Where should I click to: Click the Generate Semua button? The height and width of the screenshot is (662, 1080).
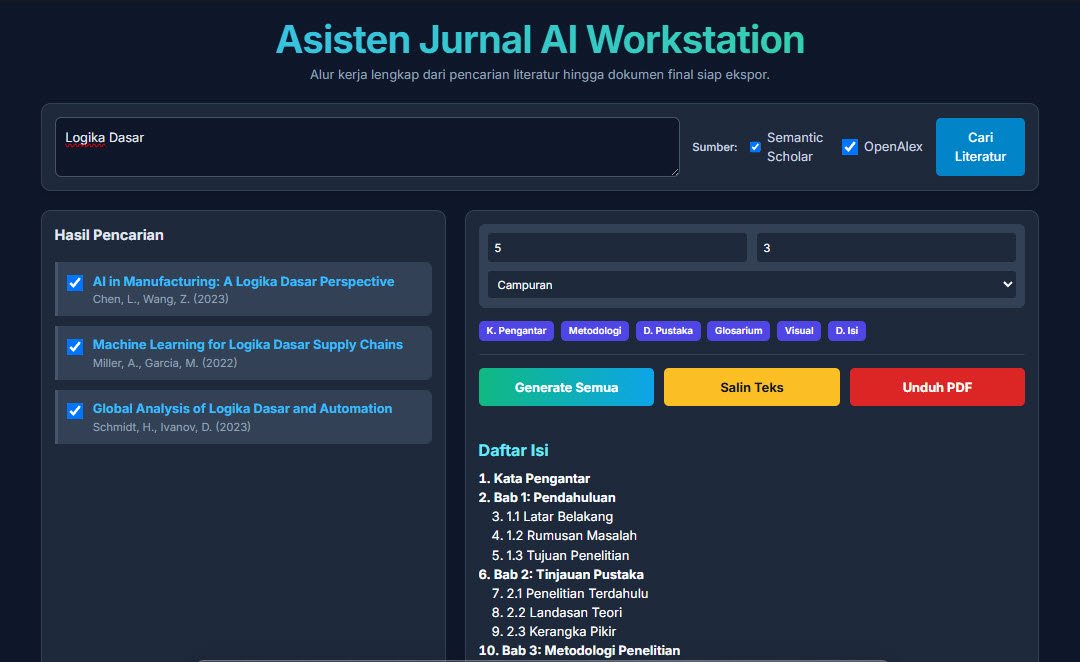(566, 387)
